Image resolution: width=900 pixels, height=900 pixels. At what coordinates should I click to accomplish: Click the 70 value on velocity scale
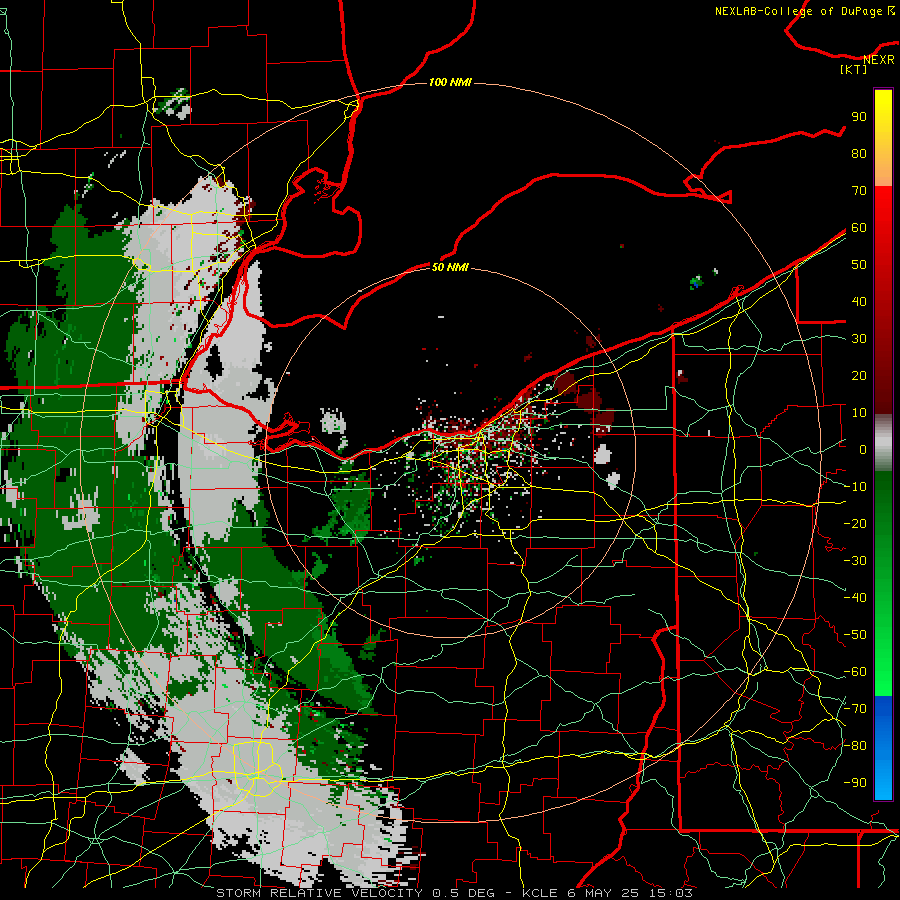(859, 191)
